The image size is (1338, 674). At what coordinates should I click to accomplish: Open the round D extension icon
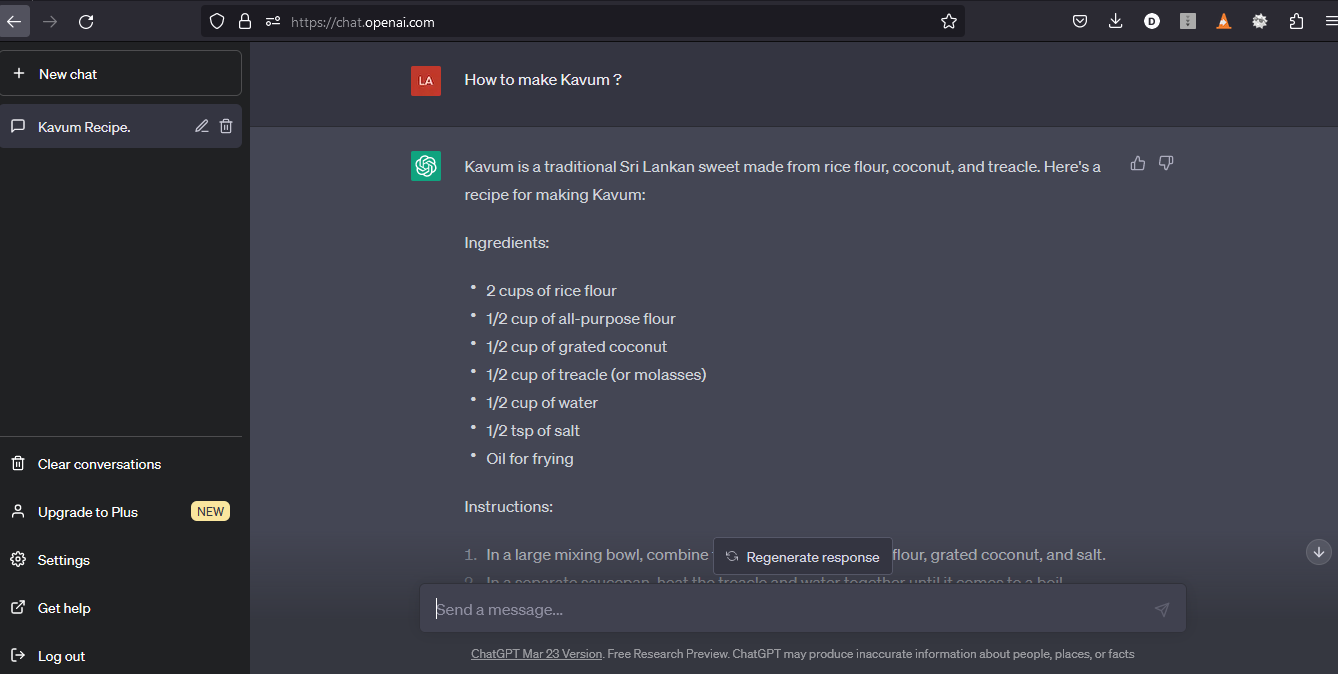(x=1152, y=21)
